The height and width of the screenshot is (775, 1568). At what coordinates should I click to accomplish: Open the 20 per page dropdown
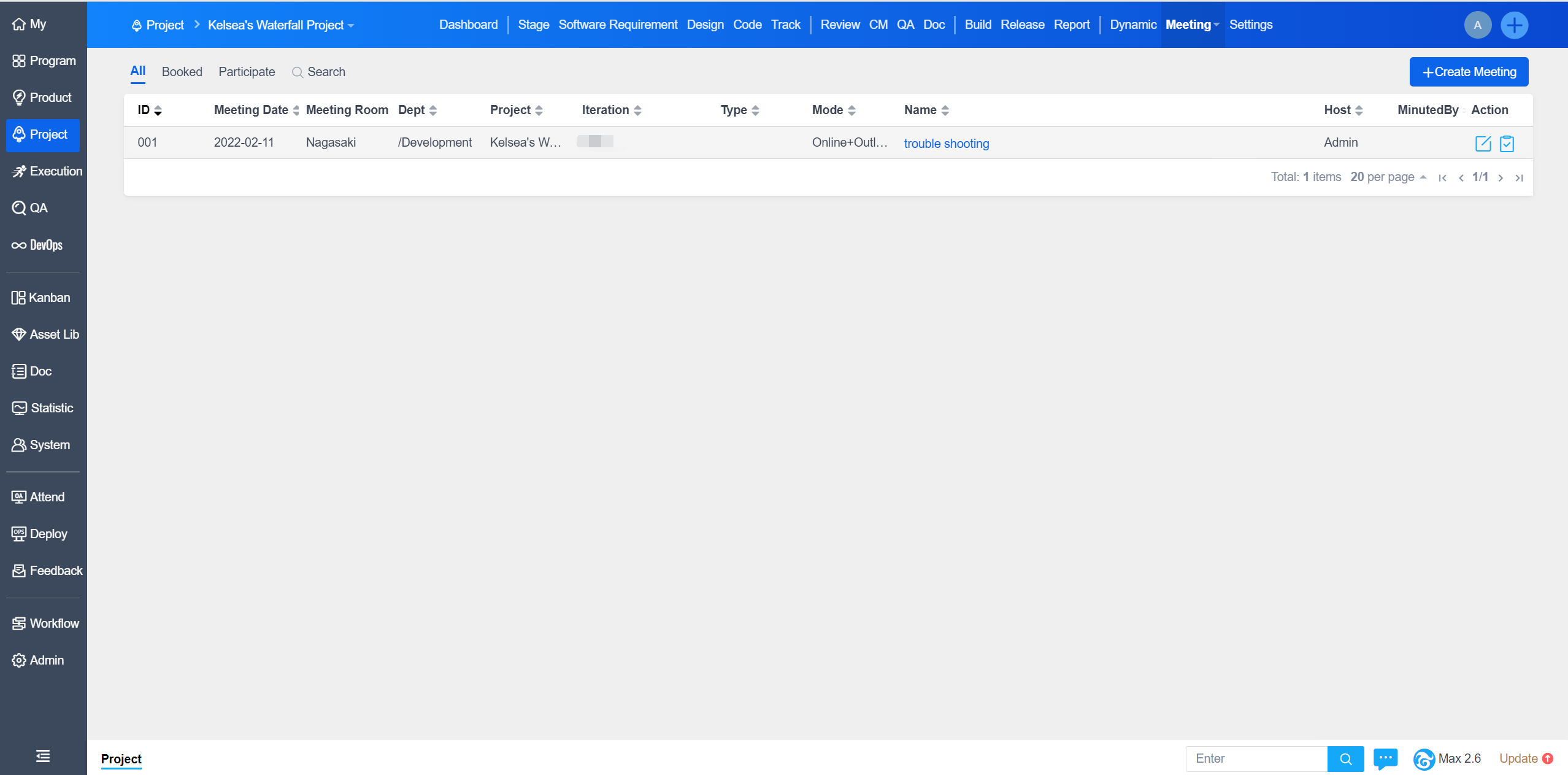(1388, 177)
